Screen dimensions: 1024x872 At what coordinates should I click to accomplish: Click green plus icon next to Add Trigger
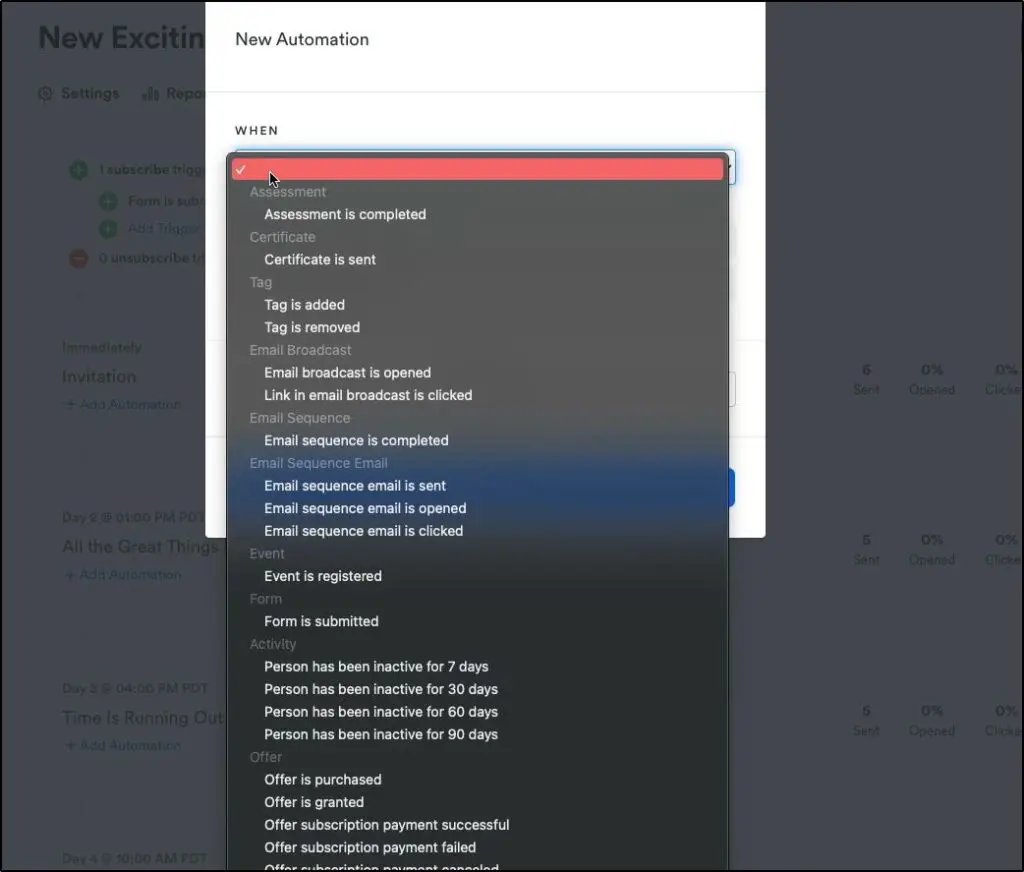(108, 229)
